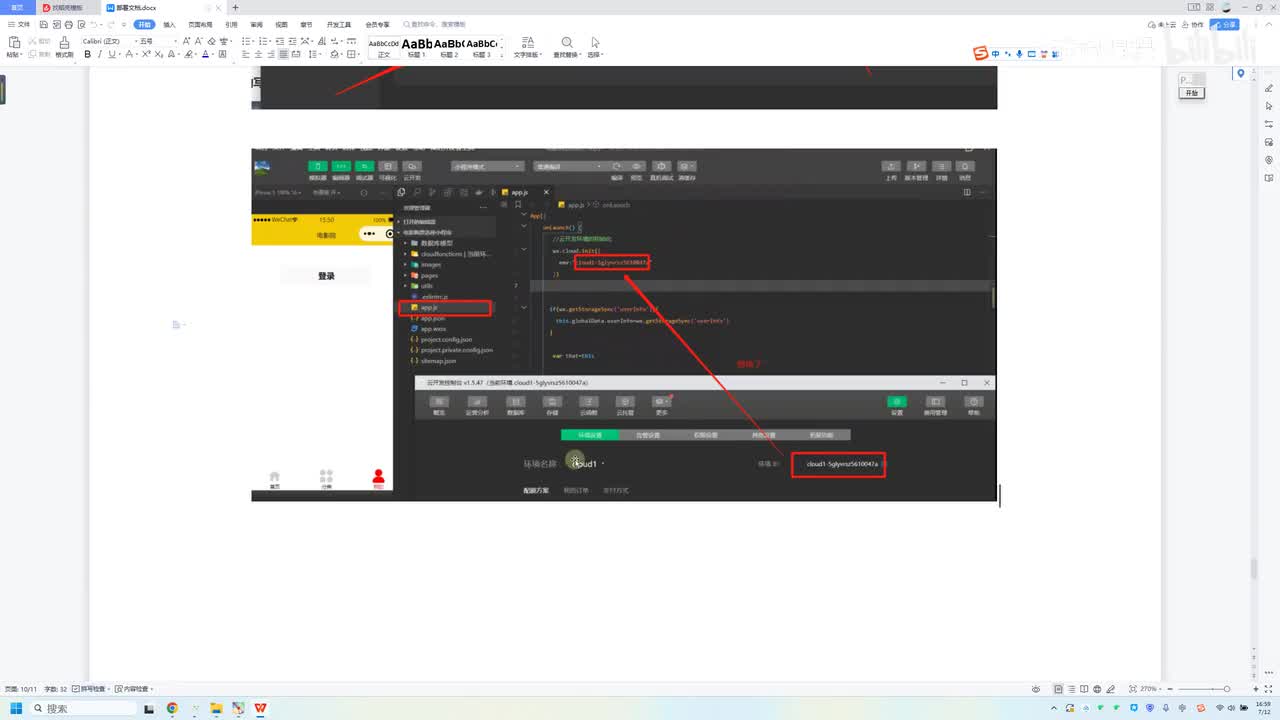
Task: Open the 视图 (View) ribbon tab
Action: click(x=281, y=24)
